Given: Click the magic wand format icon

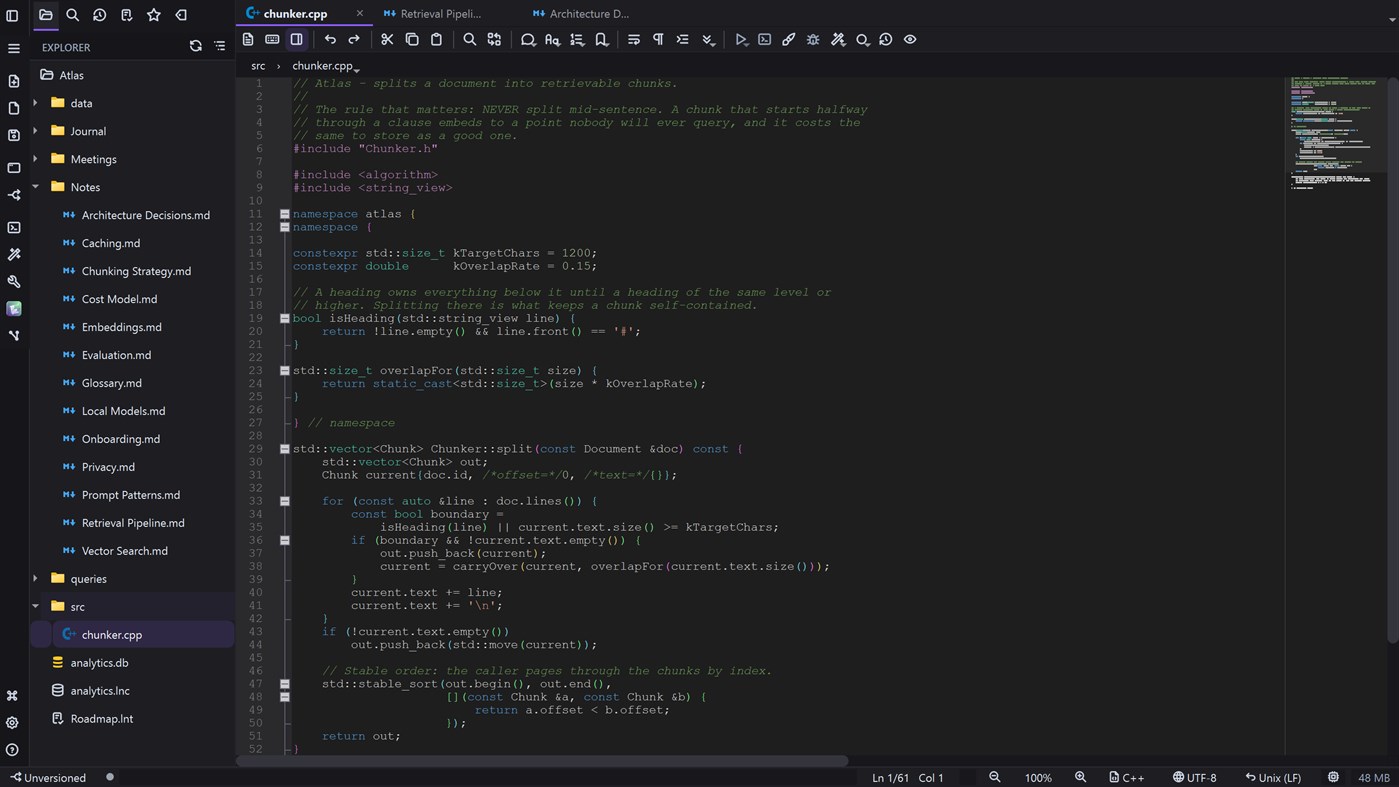Looking at the screenshot, I should click(838, 40).
